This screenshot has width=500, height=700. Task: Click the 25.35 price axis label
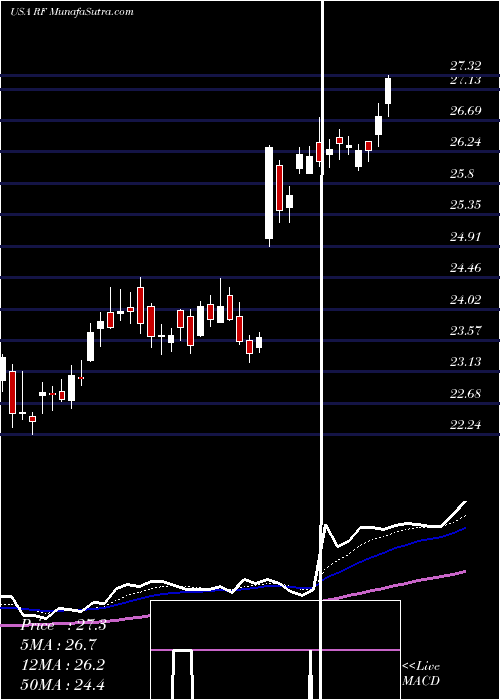coord(465,205)
